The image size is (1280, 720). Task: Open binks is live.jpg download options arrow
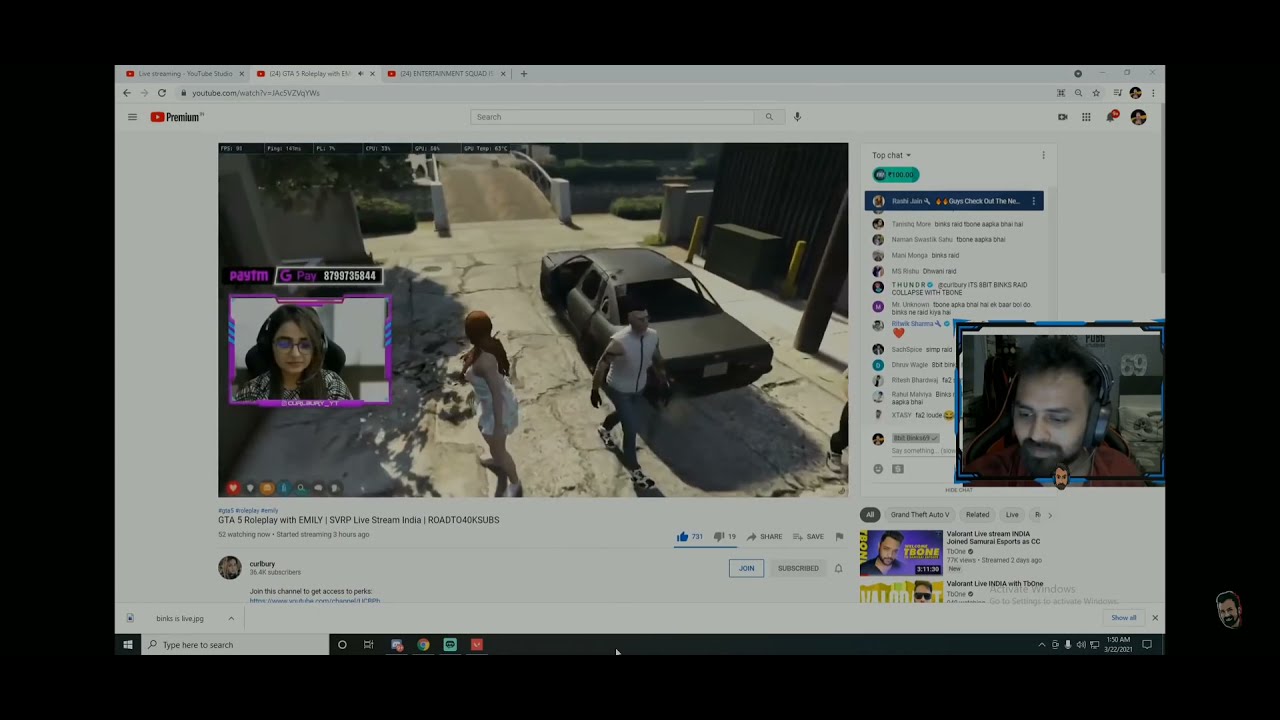pos(231,618)
